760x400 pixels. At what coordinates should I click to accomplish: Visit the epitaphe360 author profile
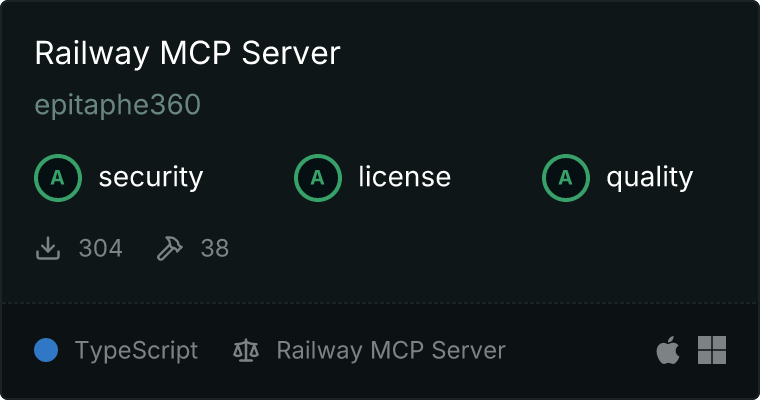(118, 105)
